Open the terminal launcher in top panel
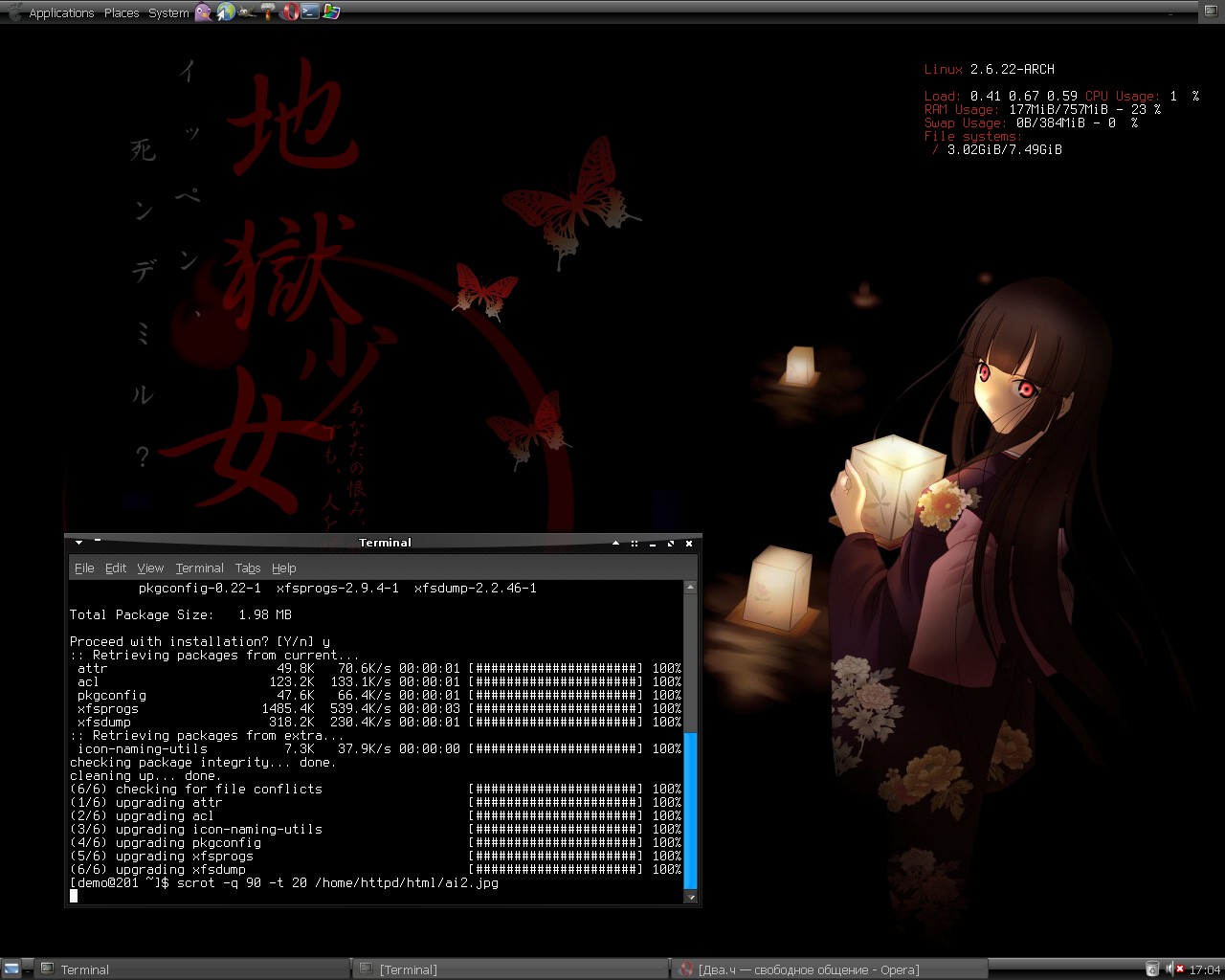This screenshot has height=980, width=1225. coord(310,12)
